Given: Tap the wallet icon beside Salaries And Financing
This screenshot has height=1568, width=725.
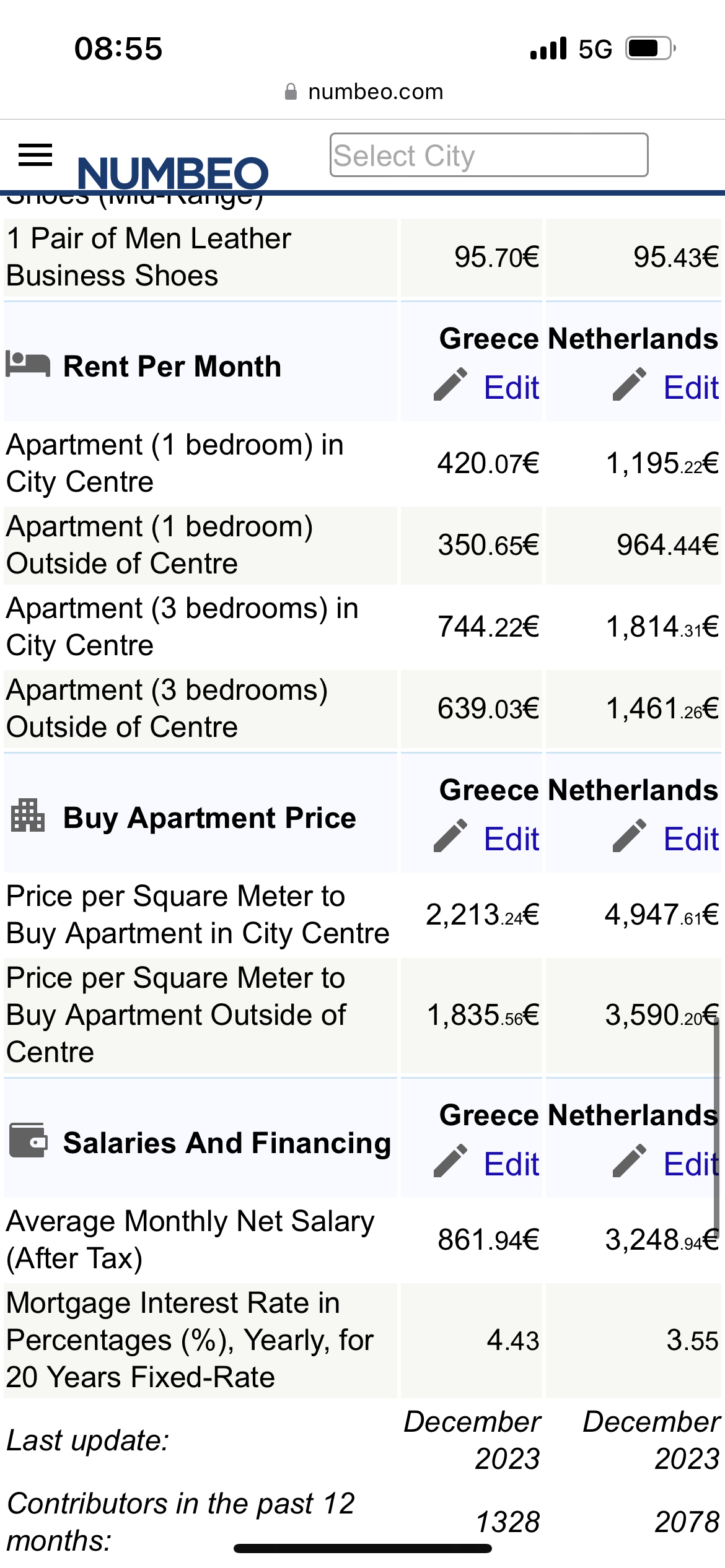Looking at the screenshot, I should pyautogui.click(x=28, y=1140).
